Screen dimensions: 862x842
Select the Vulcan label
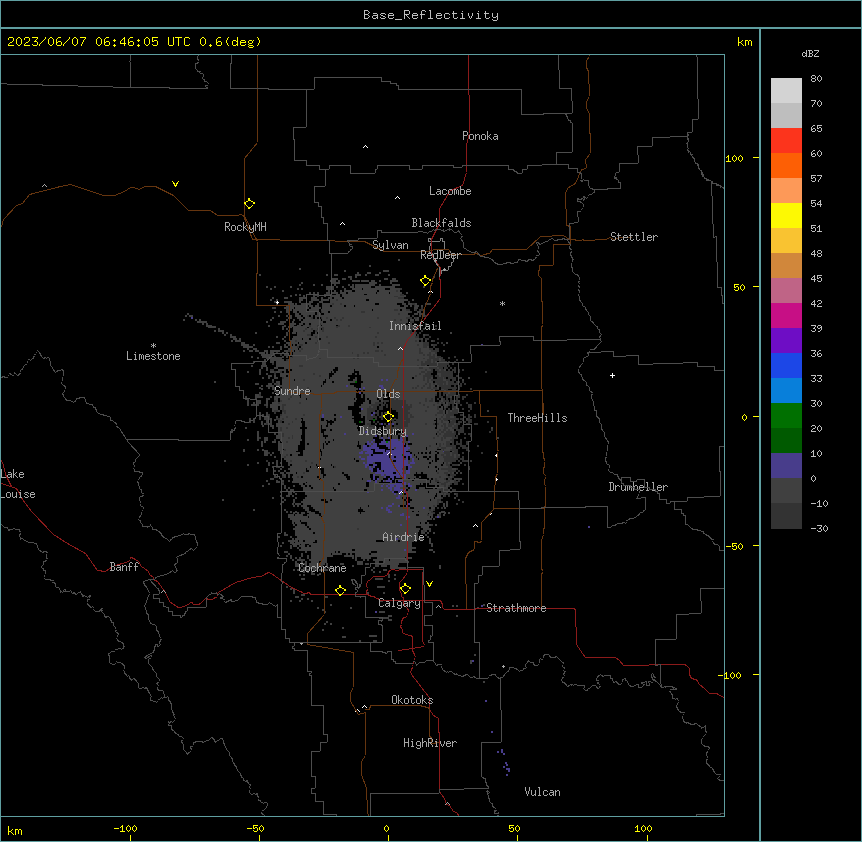click(x=543, y=792)
